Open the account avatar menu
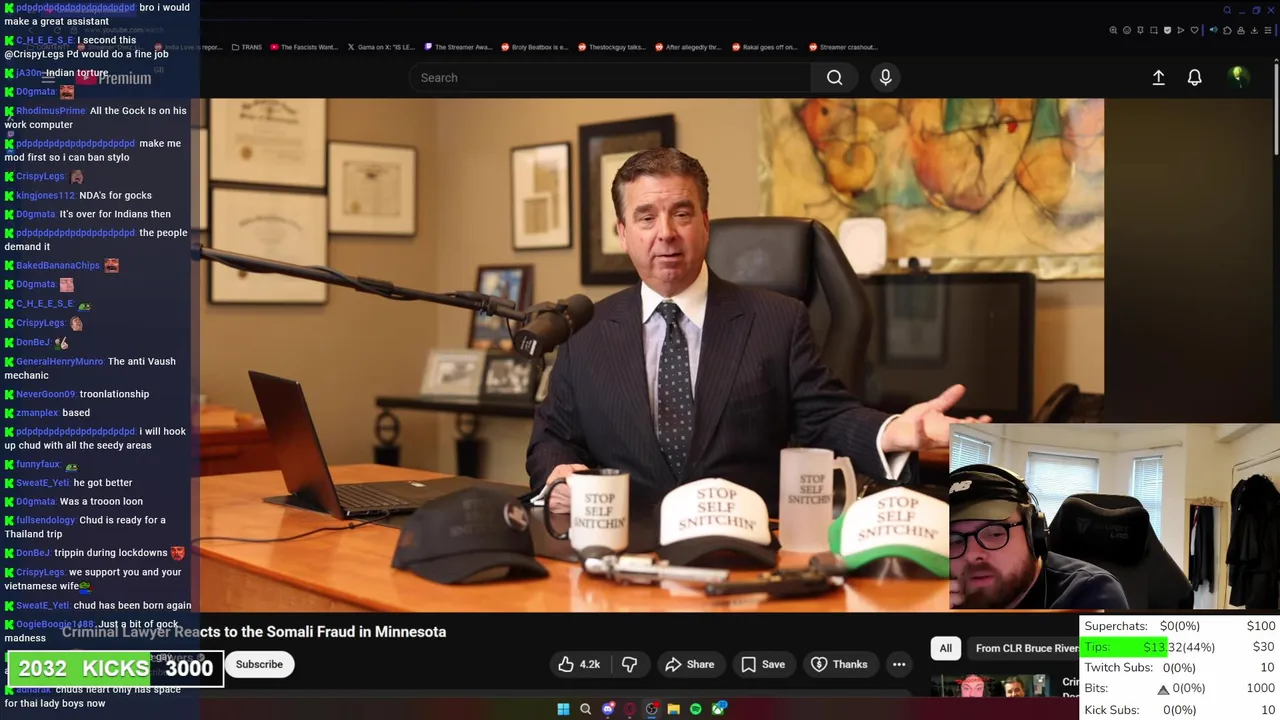The image size is (1280, 720). pos(1238,77)
